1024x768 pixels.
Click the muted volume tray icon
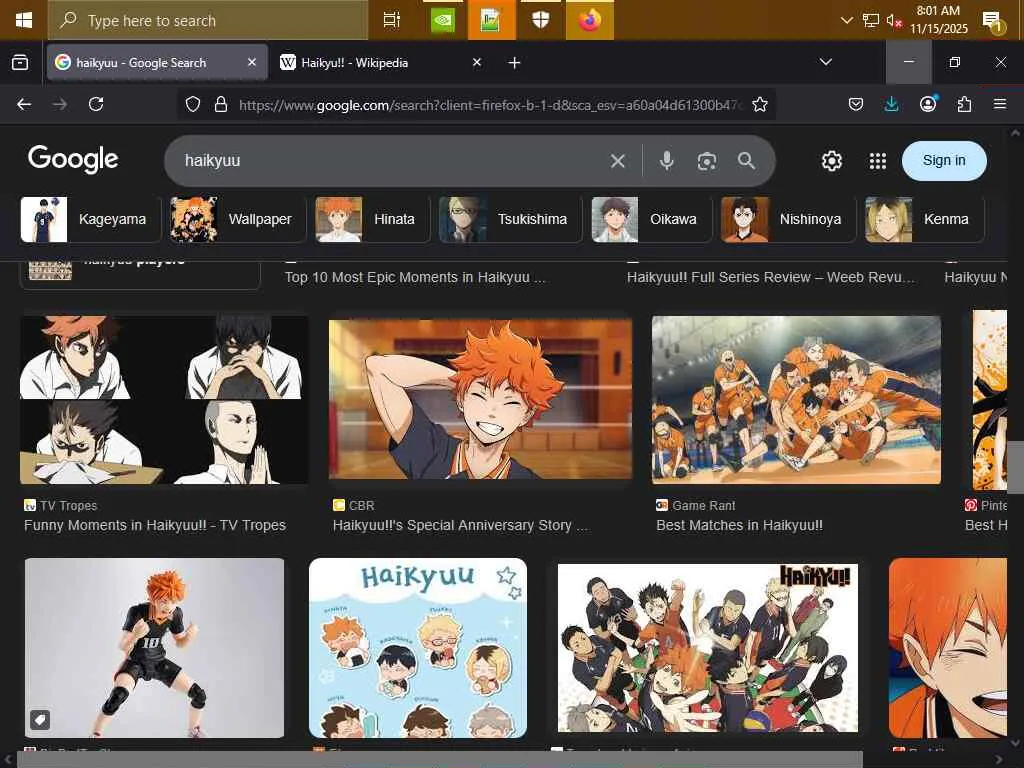(x=893, y=20)
